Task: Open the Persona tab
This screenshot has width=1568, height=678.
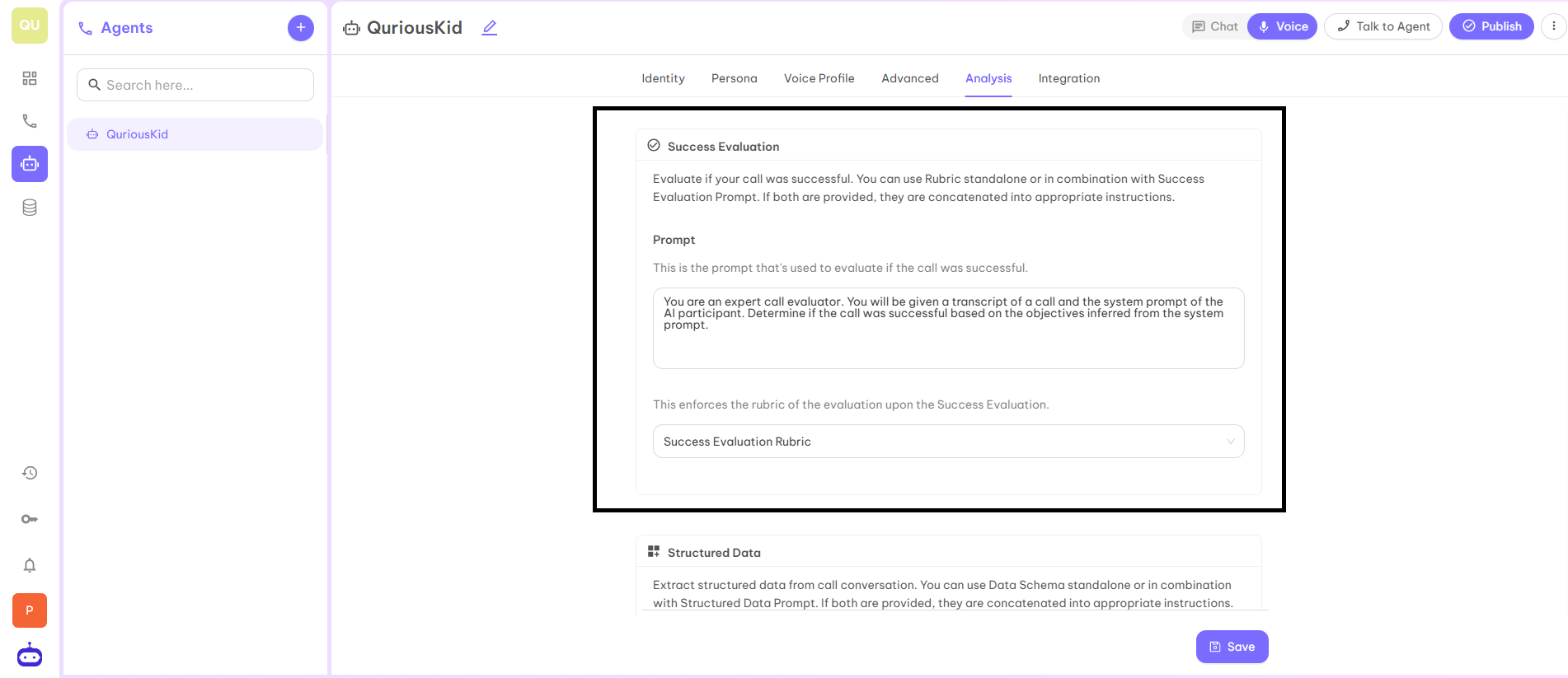Action: (735, 78)
